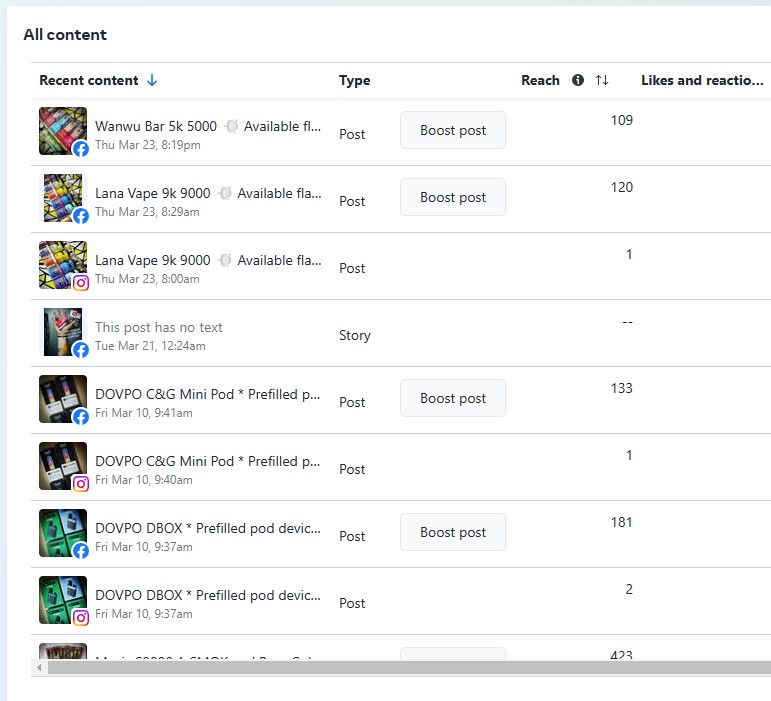Click reach value 133
The image size is (771, 701).
point(622,388)
